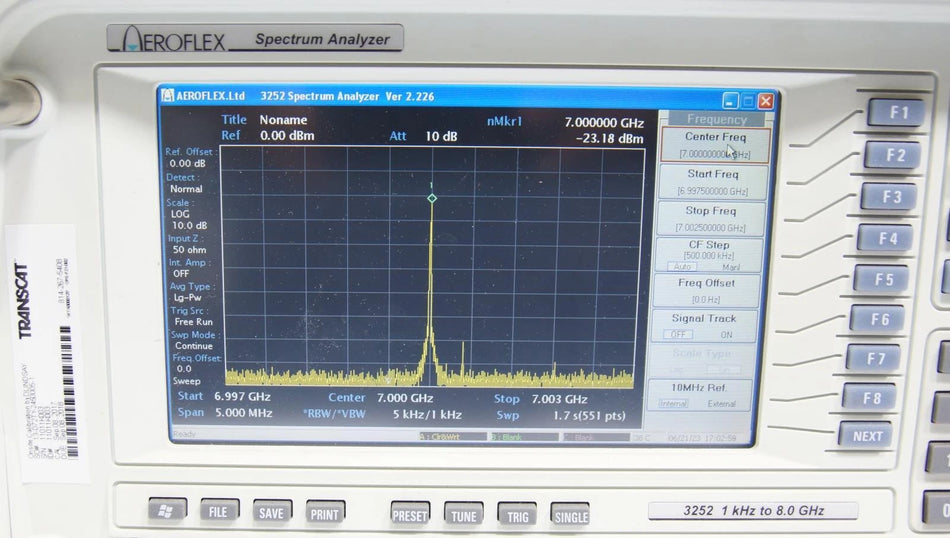Click the Center 7.000 GHz readout

(x=405, y=398)
